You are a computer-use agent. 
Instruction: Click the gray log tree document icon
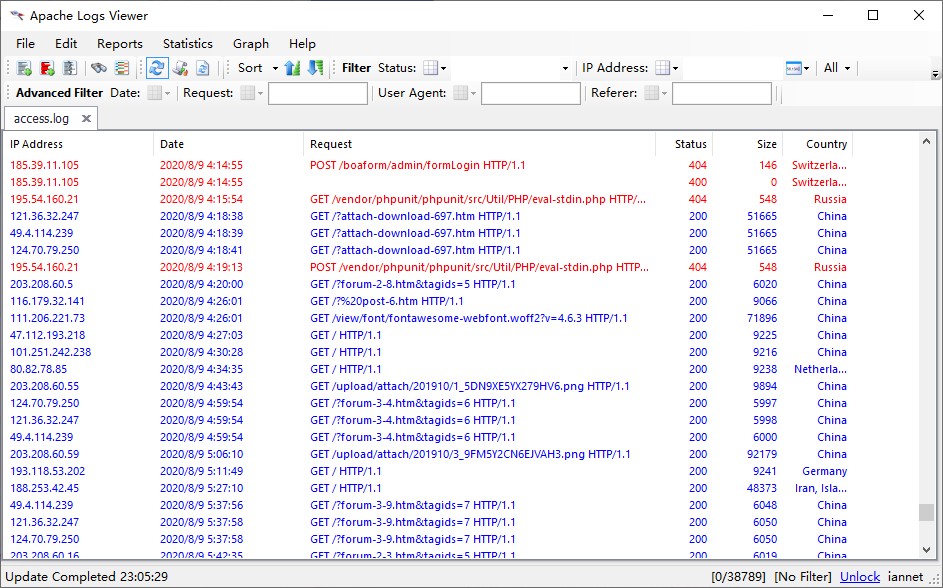[x=70, y=68]
